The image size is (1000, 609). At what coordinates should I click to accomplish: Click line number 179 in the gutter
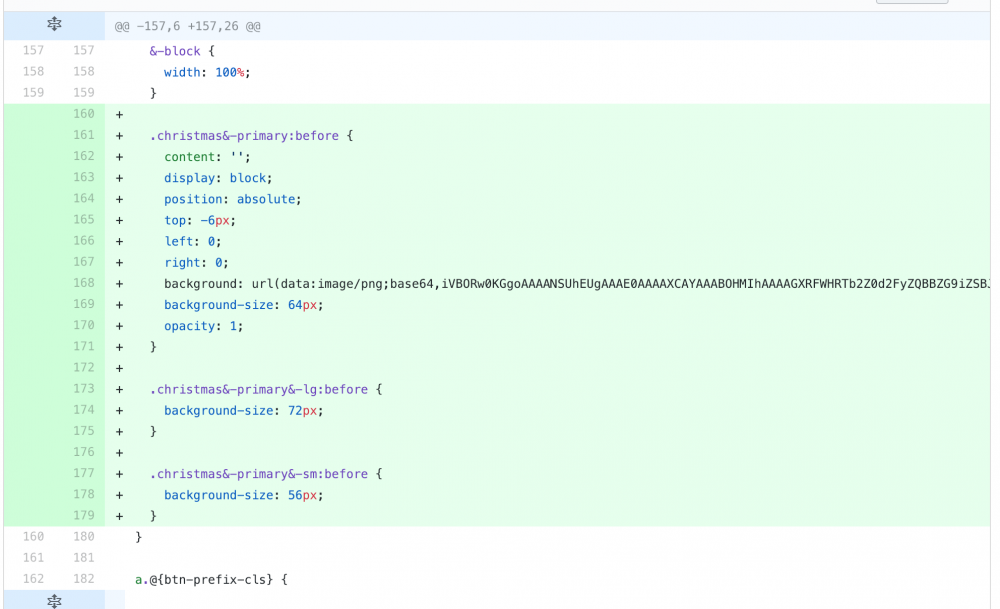[83, 516]
